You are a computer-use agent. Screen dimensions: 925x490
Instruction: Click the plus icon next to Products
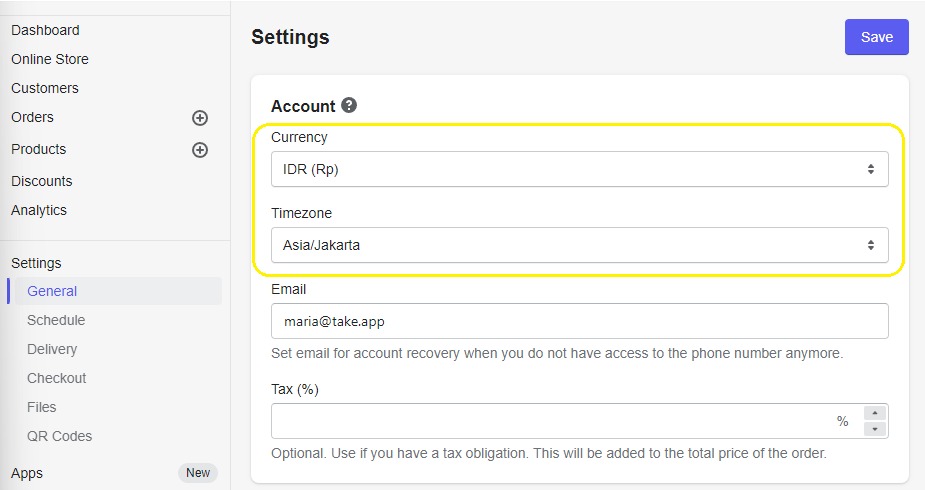point(200,150)
